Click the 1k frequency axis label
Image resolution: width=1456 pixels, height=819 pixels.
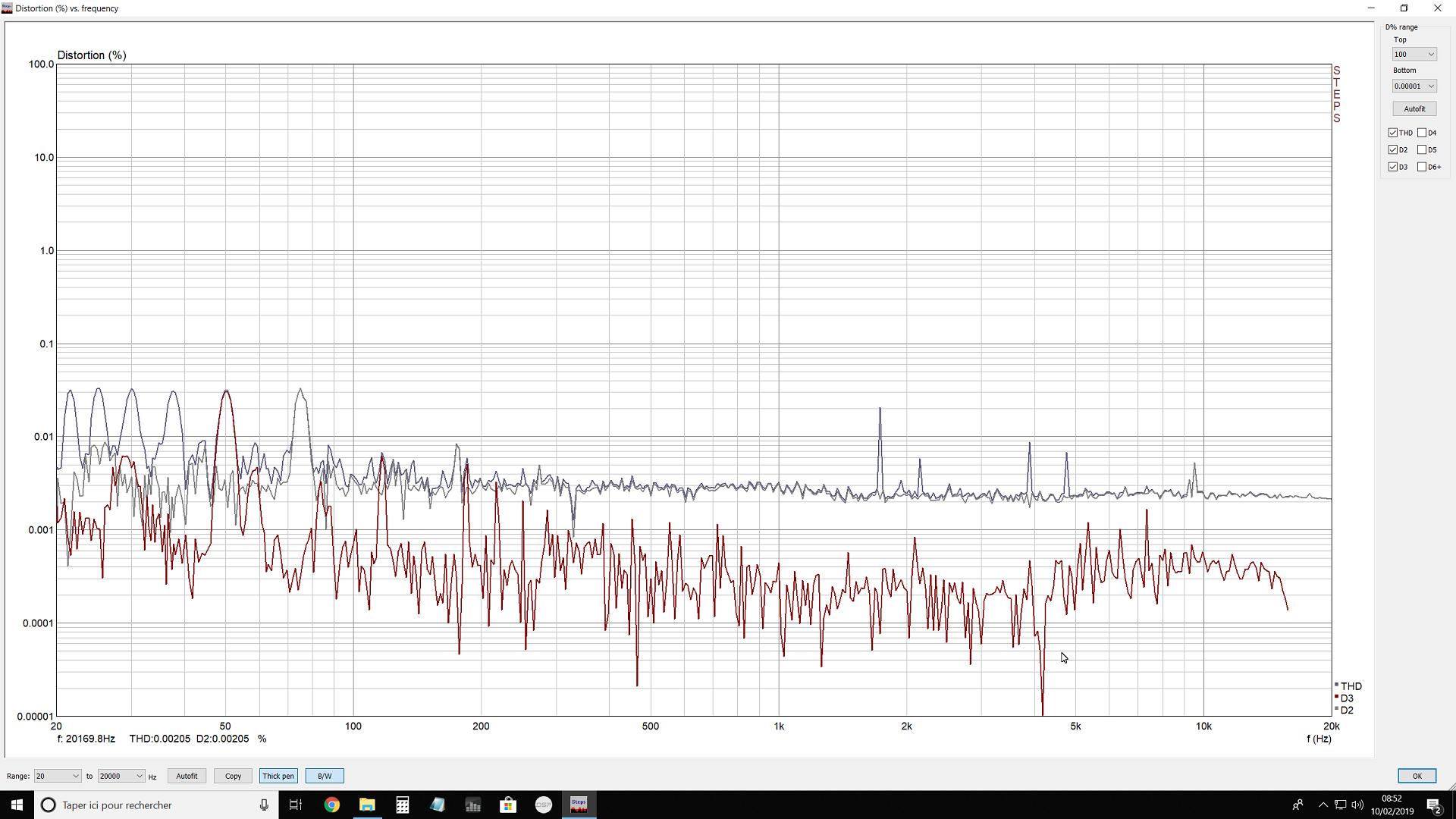coord(779,726)
